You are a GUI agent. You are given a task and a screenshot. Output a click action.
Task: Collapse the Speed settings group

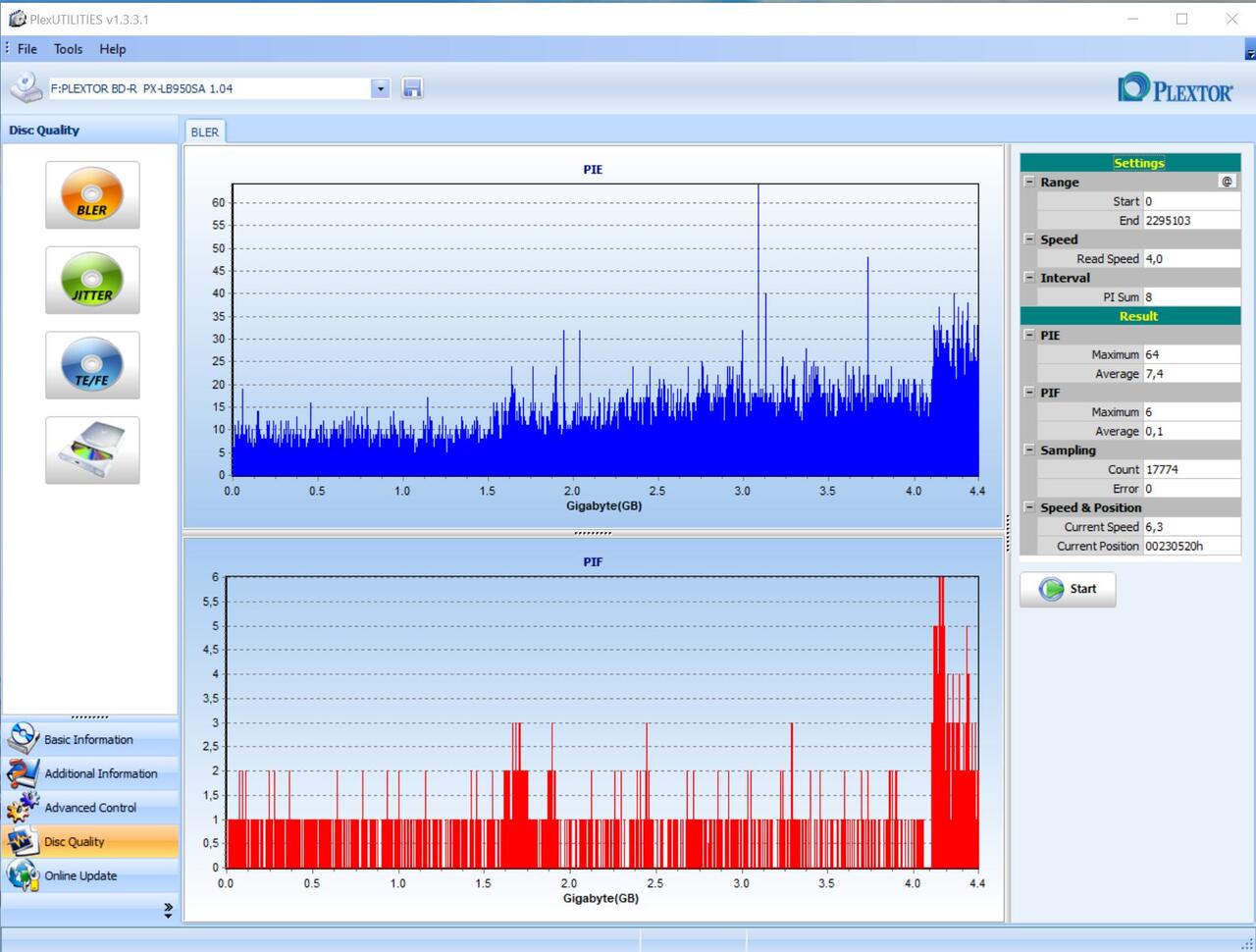click(1029, 239)
